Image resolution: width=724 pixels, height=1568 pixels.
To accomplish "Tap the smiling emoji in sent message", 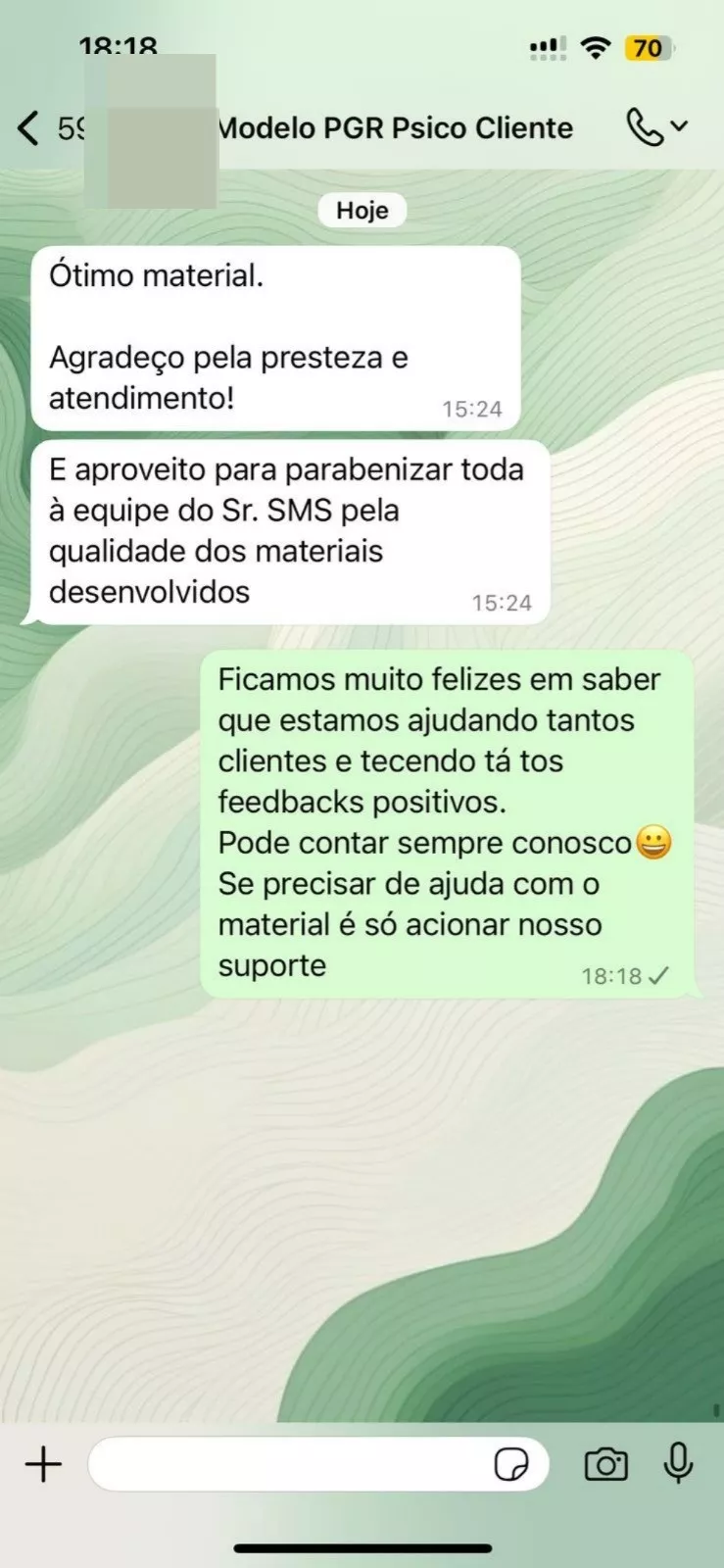I will click(x=653, y=843).
